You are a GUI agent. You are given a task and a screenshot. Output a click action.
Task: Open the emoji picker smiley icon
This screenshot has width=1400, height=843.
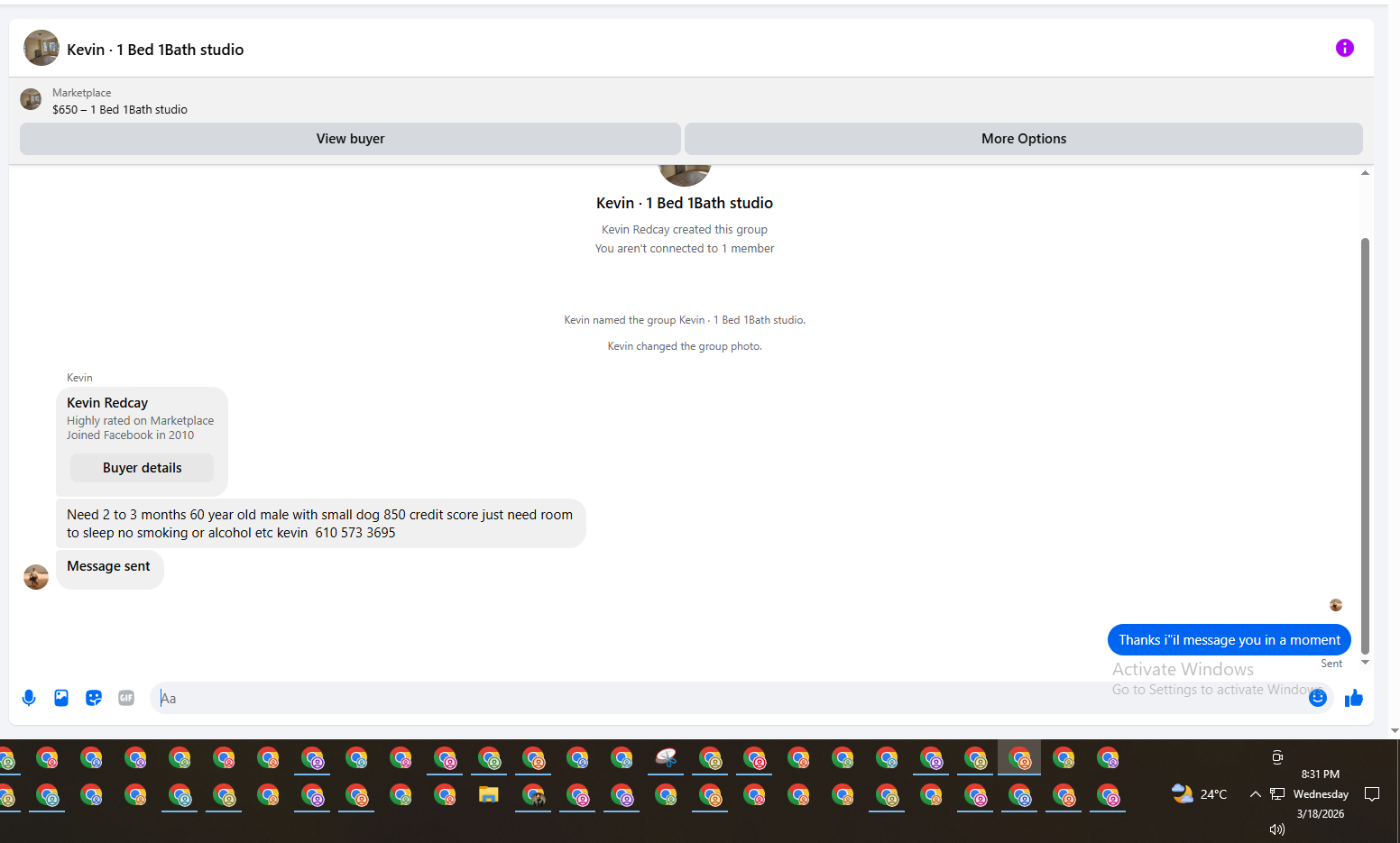click(1317, 698)
